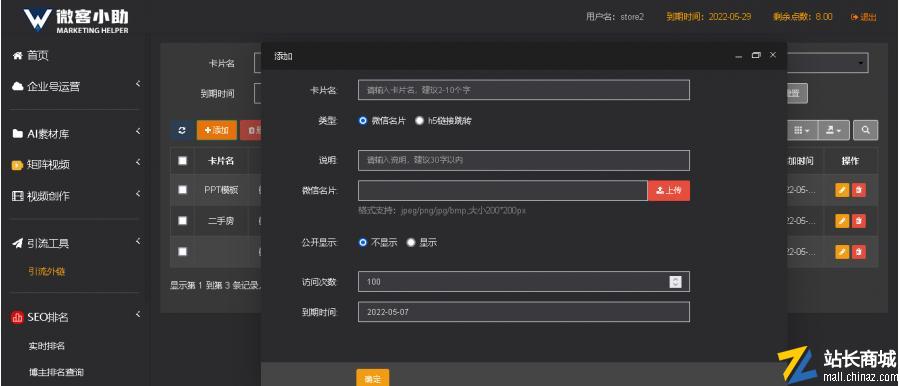Open the columns grid dropdown above the table
The image size is (900, 386).
click(x=802, y=130)
